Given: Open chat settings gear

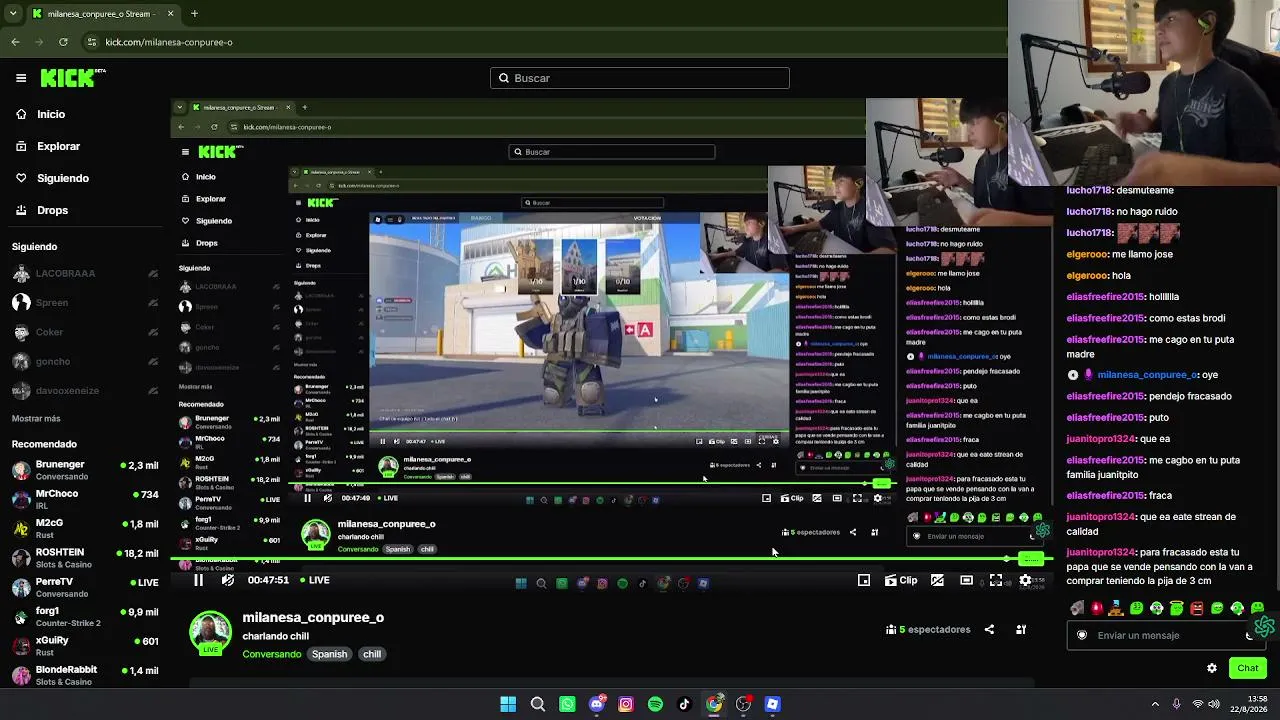Looking at the screenshot, I should click(x=1212, y=668).
